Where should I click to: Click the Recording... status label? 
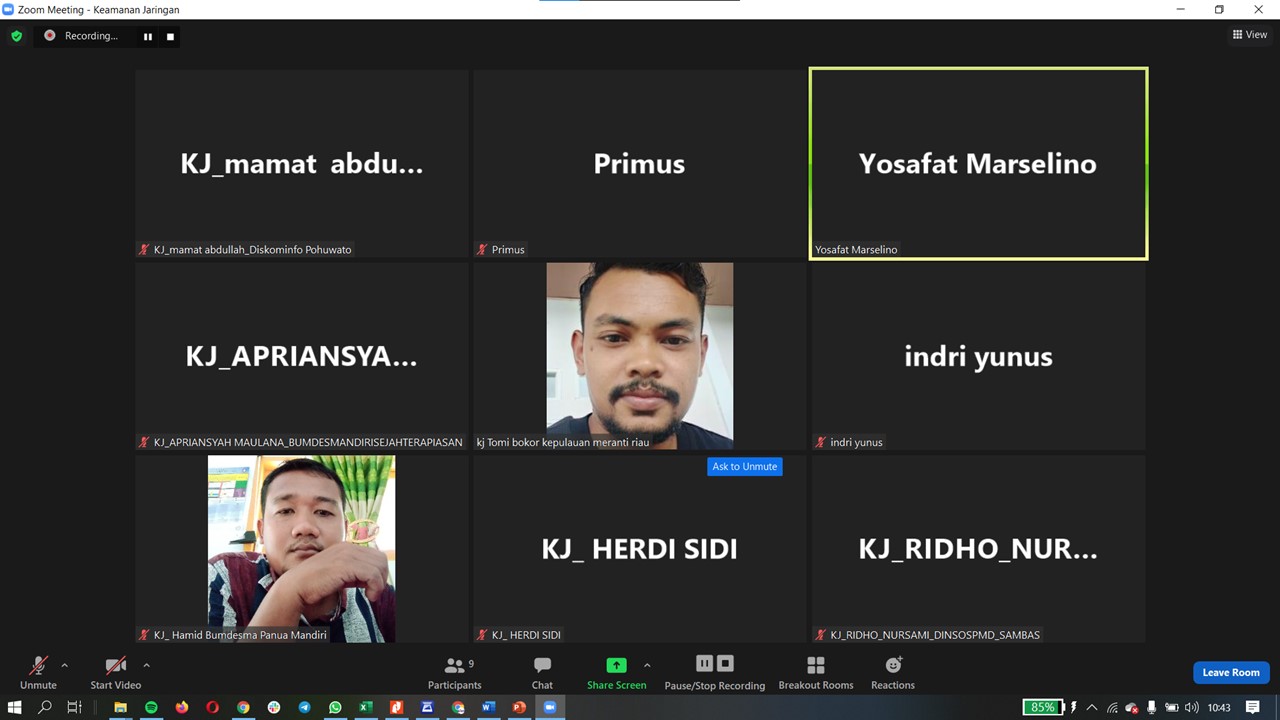(91, 36)
